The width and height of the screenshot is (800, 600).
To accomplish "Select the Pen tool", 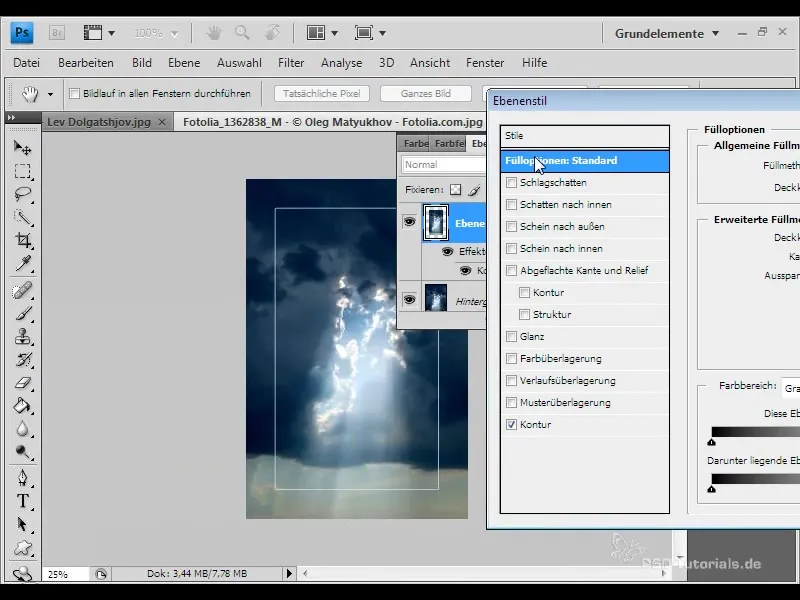I will pyautogui.click(x=22, y=478).
